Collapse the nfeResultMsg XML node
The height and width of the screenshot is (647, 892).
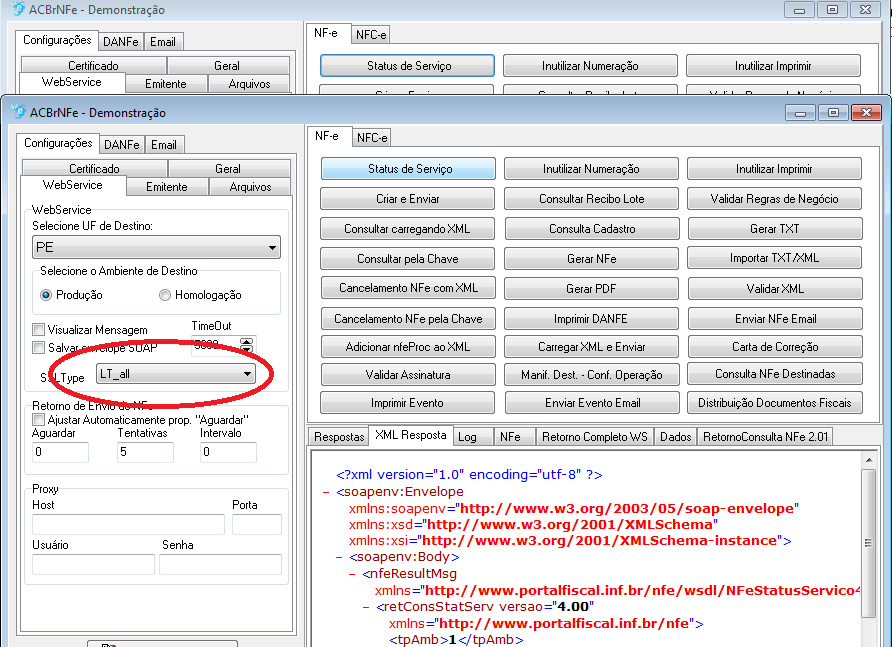pyautogui.click(x=352, y=574)
